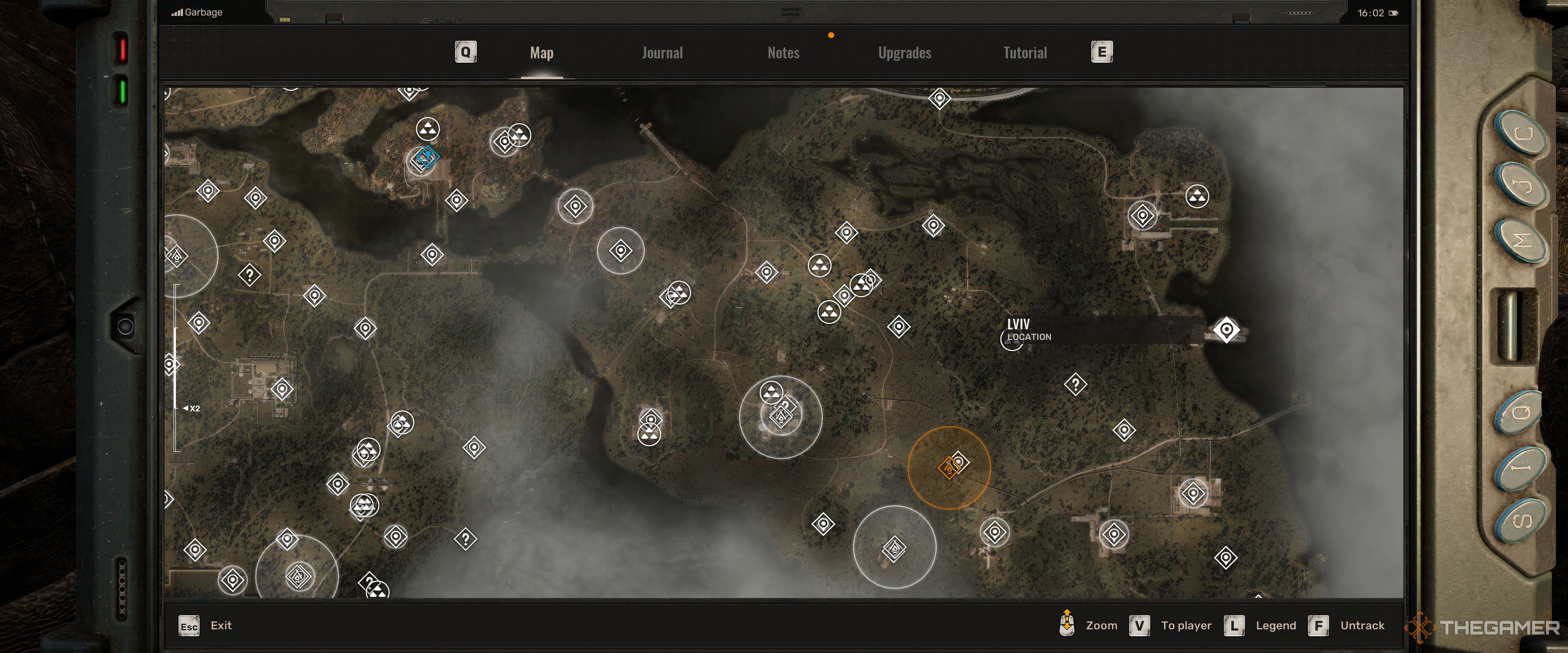
Task: Expand the Notes section tab
Action: (x=783, y=52)
